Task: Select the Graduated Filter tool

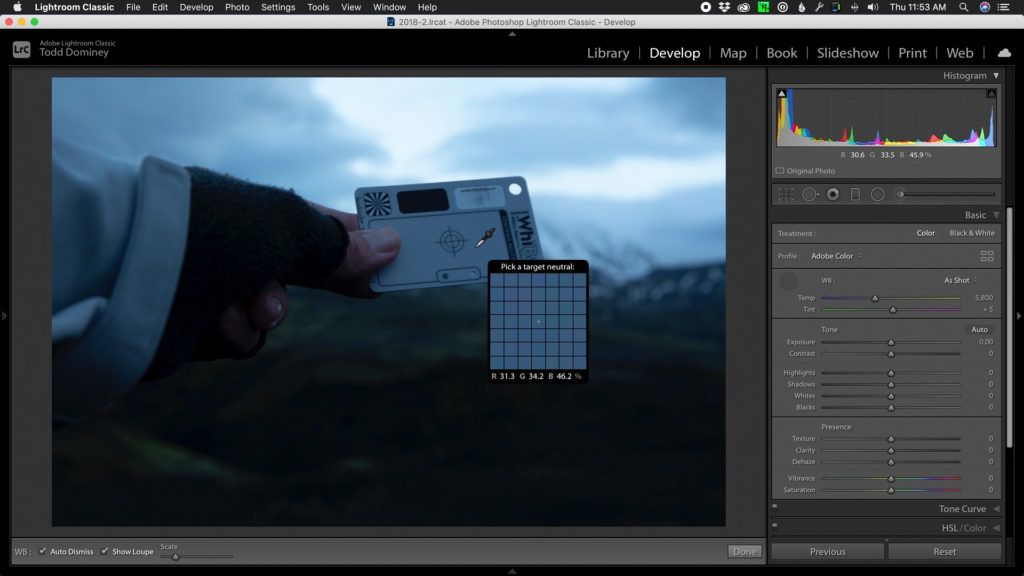Action: (854, 194)
